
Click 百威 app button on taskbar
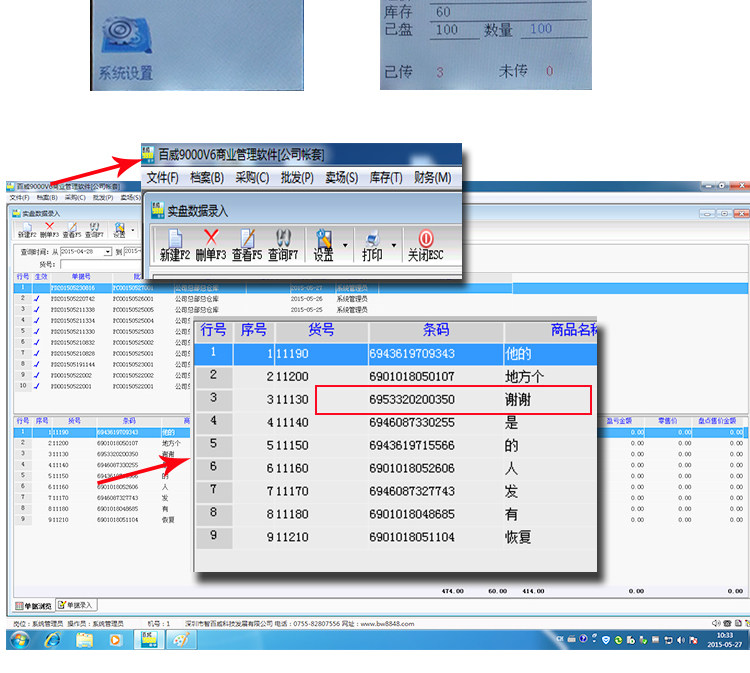click(x=149, y=640)
